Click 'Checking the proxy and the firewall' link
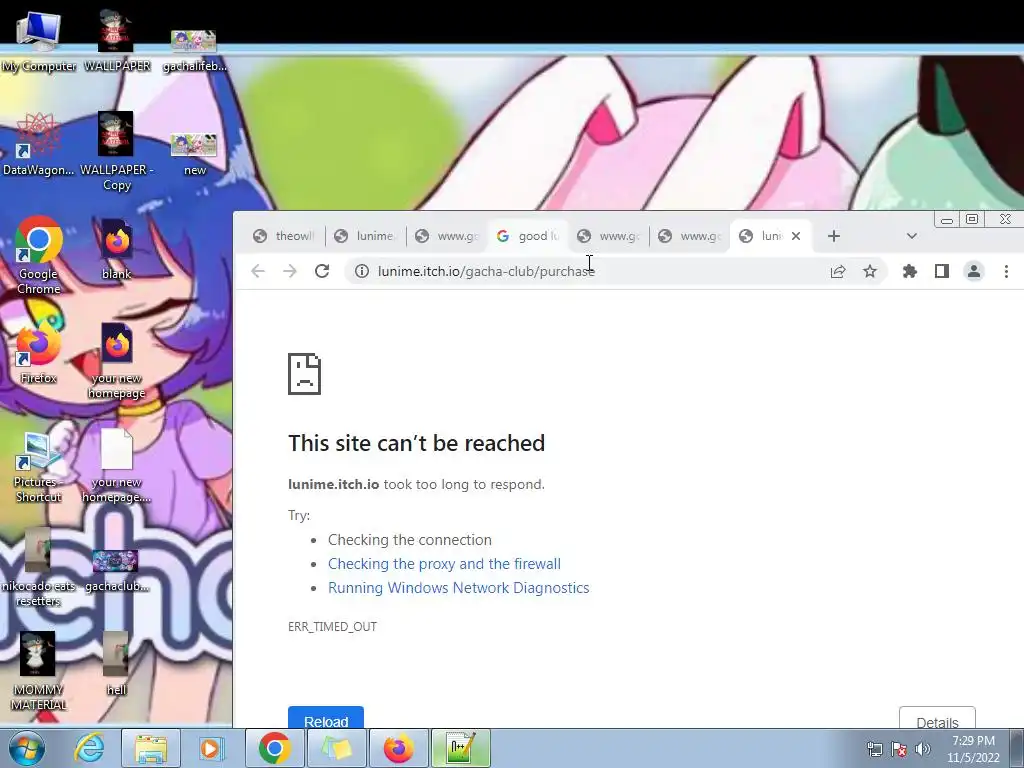The width and height of the screenshot is (1024, 768). coord(444,564)
